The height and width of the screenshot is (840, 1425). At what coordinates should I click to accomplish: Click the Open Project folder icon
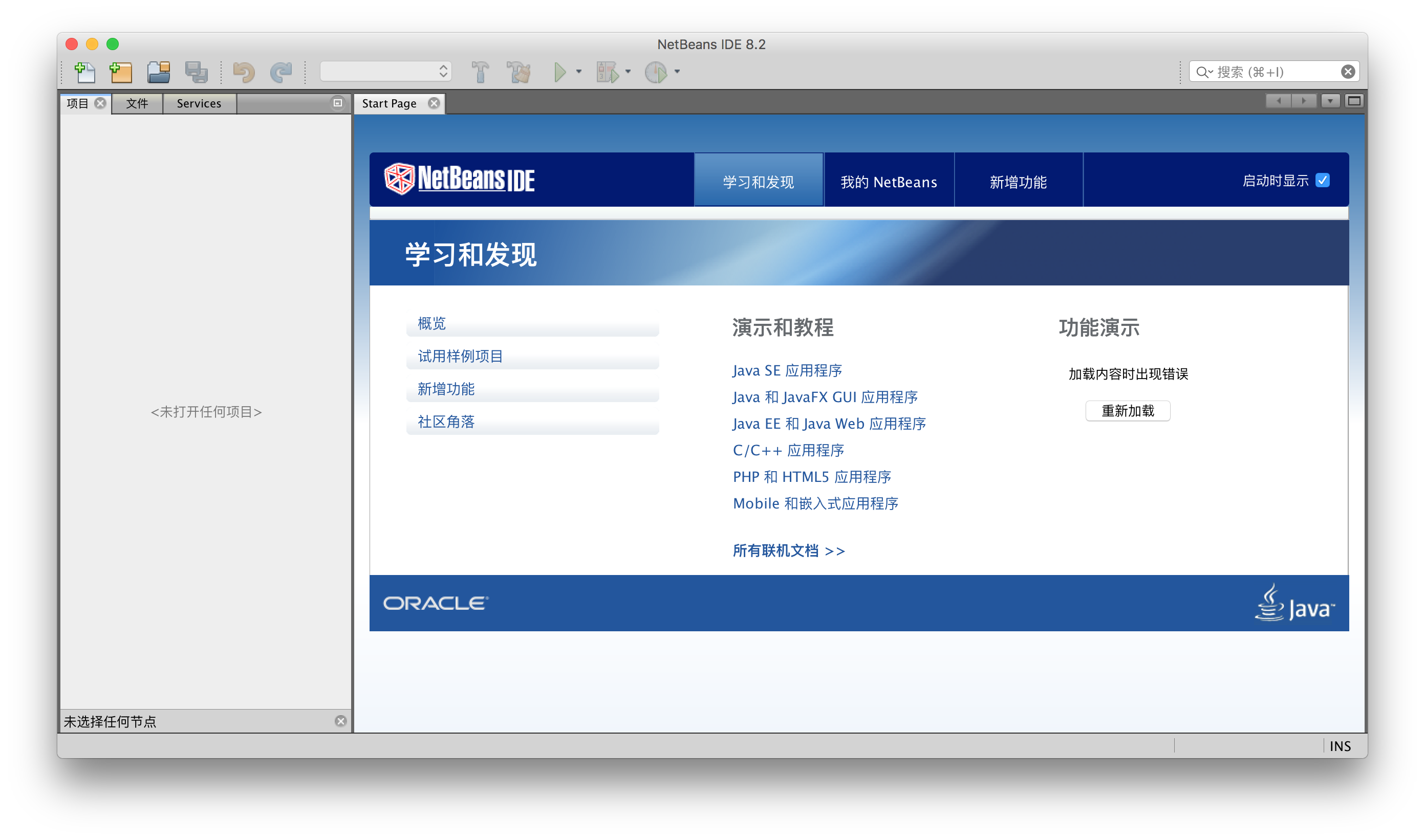coord(159,72)
